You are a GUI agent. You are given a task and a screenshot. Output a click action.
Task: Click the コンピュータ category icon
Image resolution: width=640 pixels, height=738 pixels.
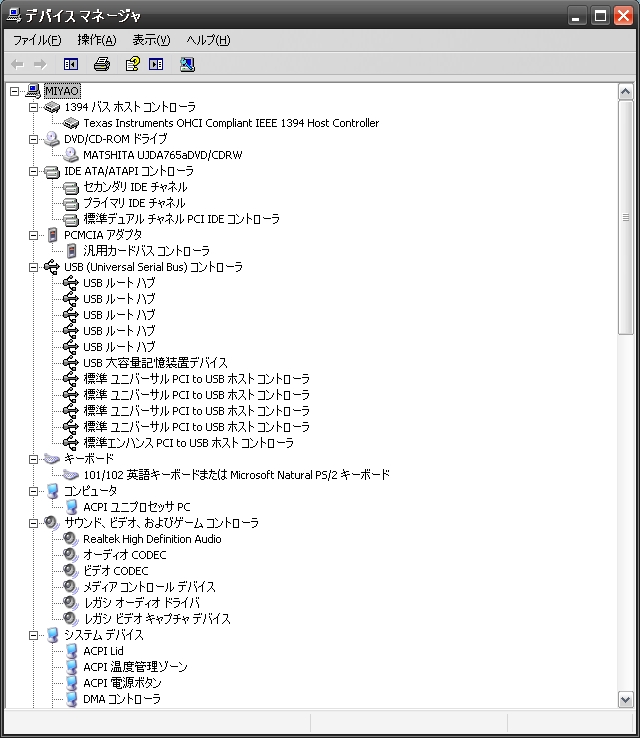coord(53,491)
